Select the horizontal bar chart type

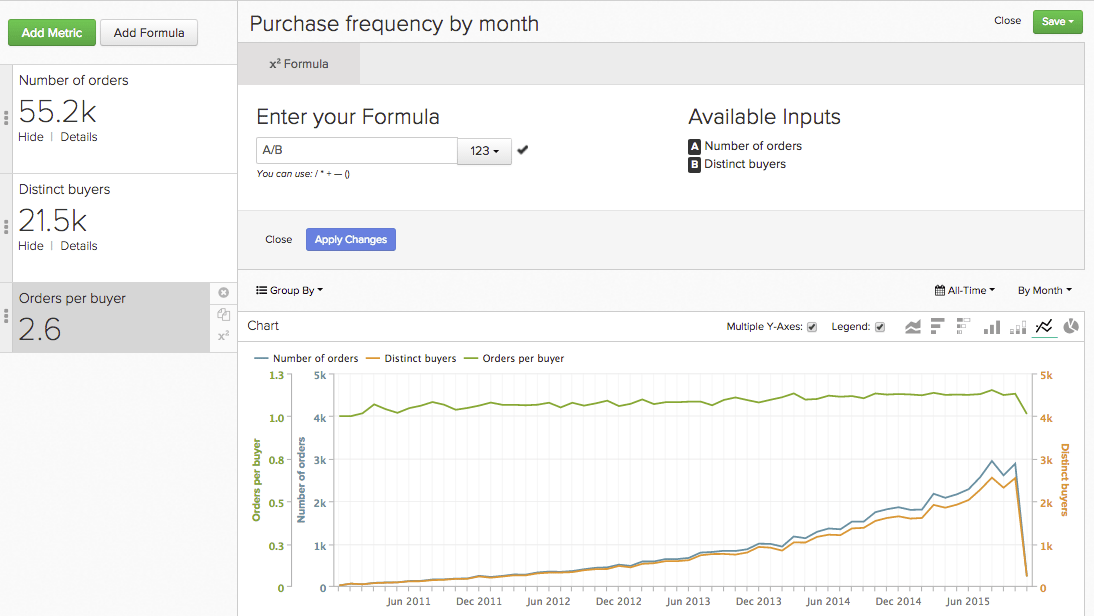(x=938, y=326)
